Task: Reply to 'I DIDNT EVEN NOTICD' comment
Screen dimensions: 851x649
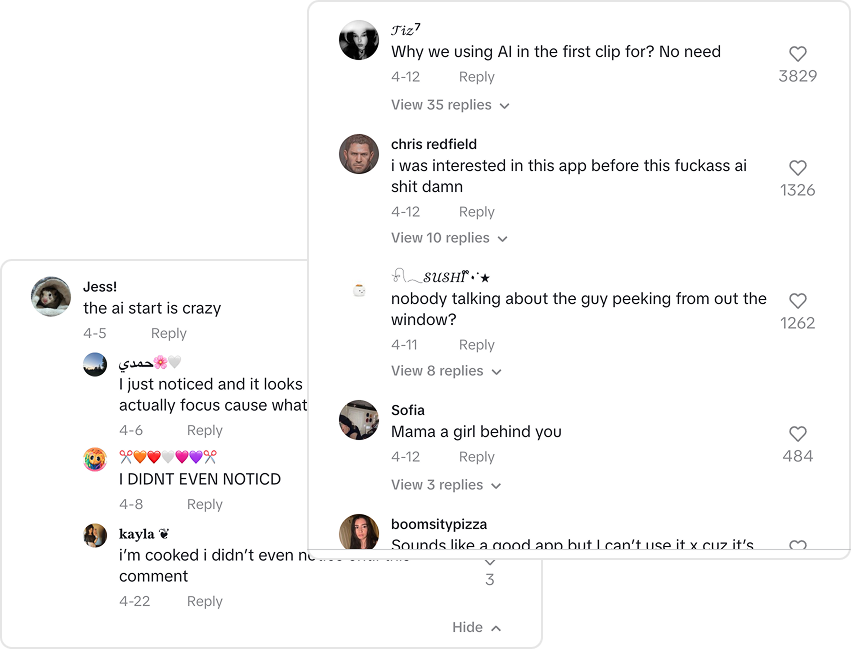Action: 204,504
